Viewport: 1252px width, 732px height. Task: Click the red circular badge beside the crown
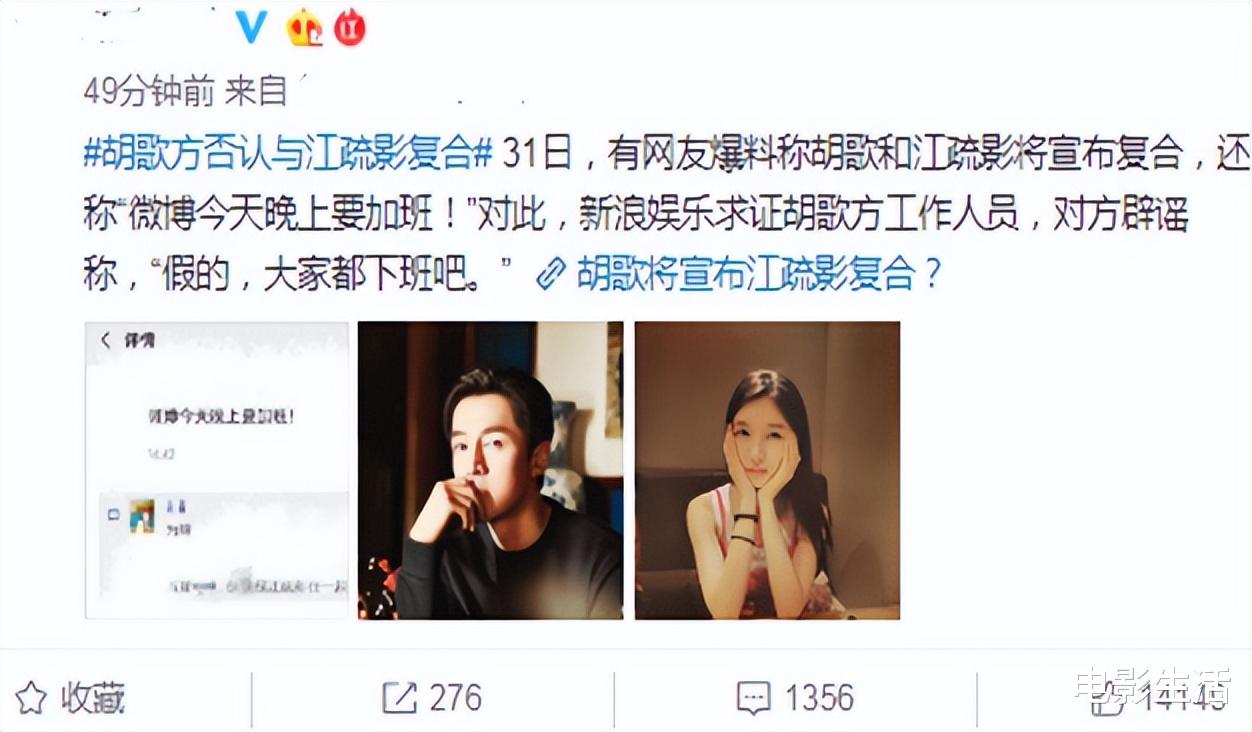click(x=349, y=27)
